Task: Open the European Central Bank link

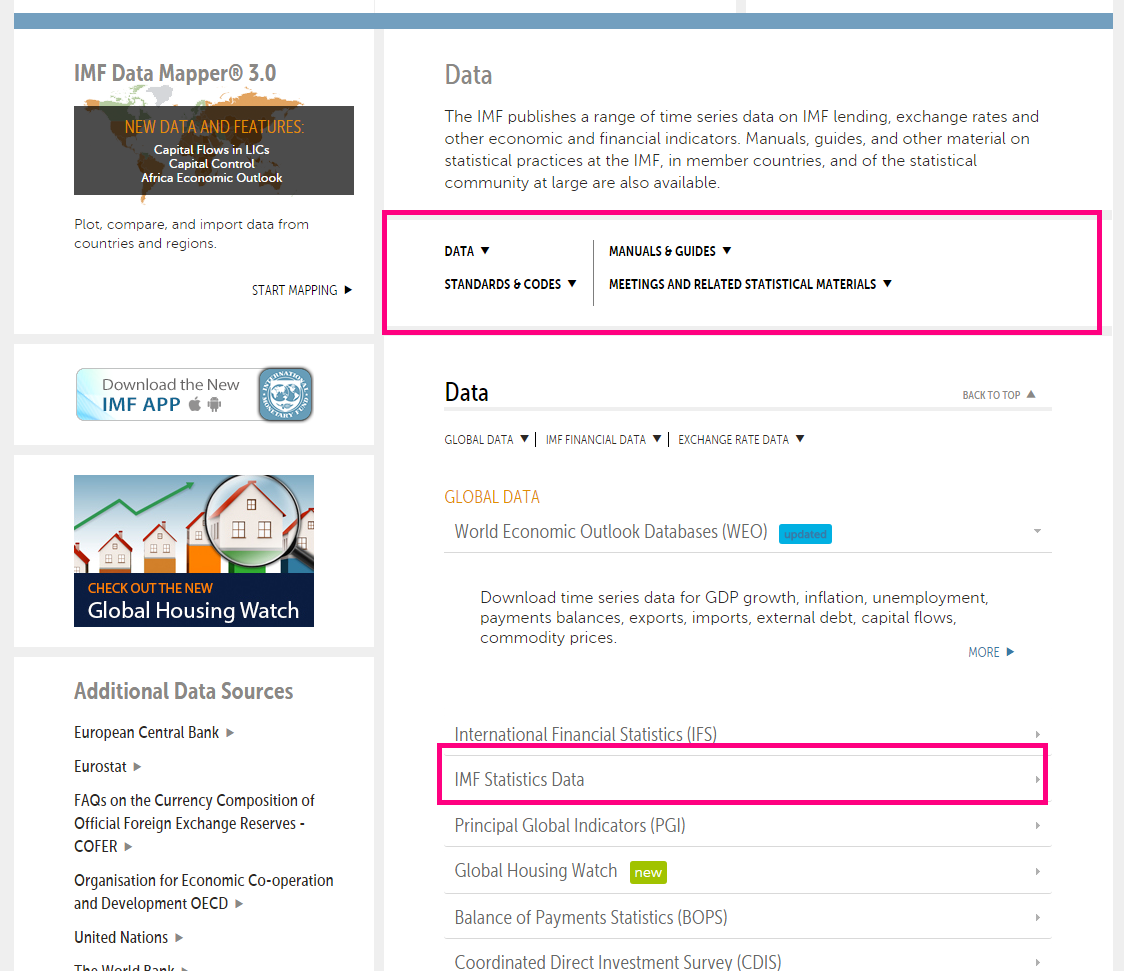Action: click(x=146, y=732)
